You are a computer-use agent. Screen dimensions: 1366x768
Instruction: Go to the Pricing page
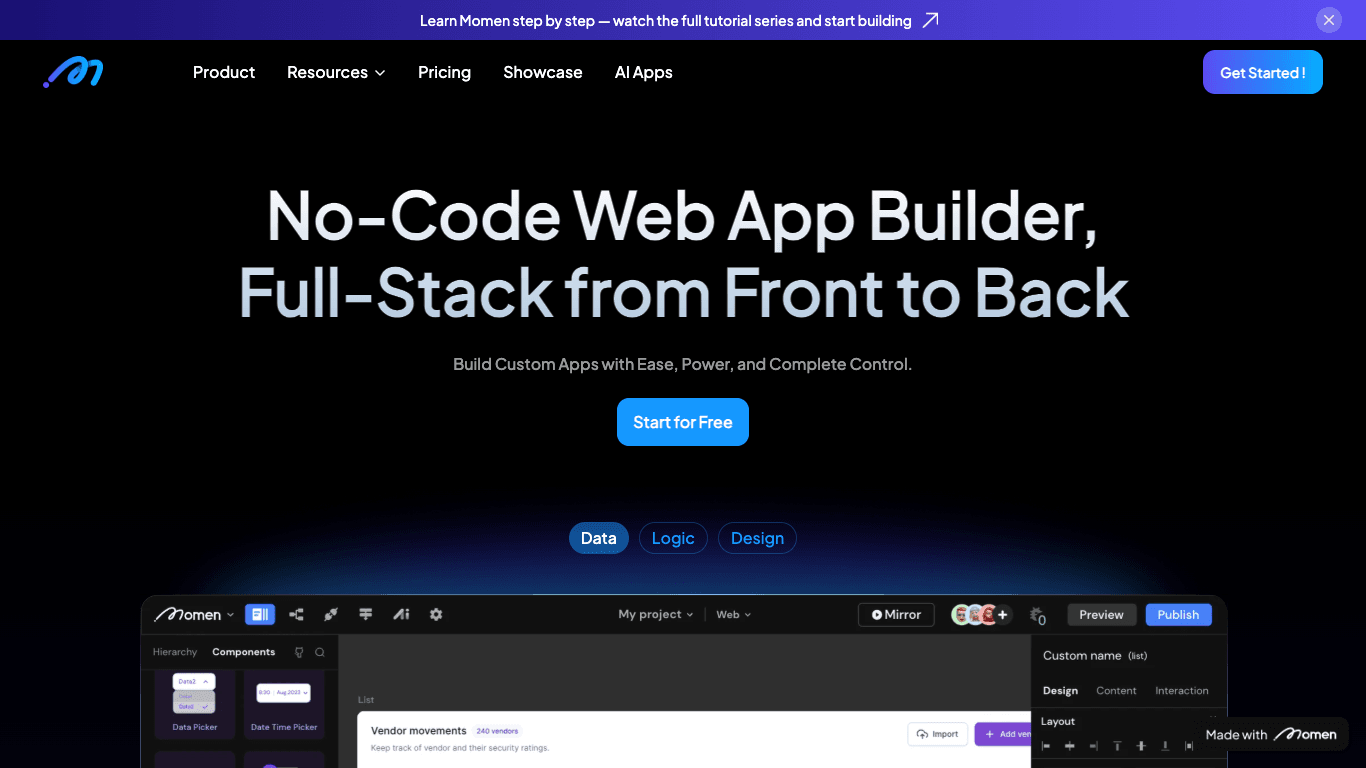[444, 72]
